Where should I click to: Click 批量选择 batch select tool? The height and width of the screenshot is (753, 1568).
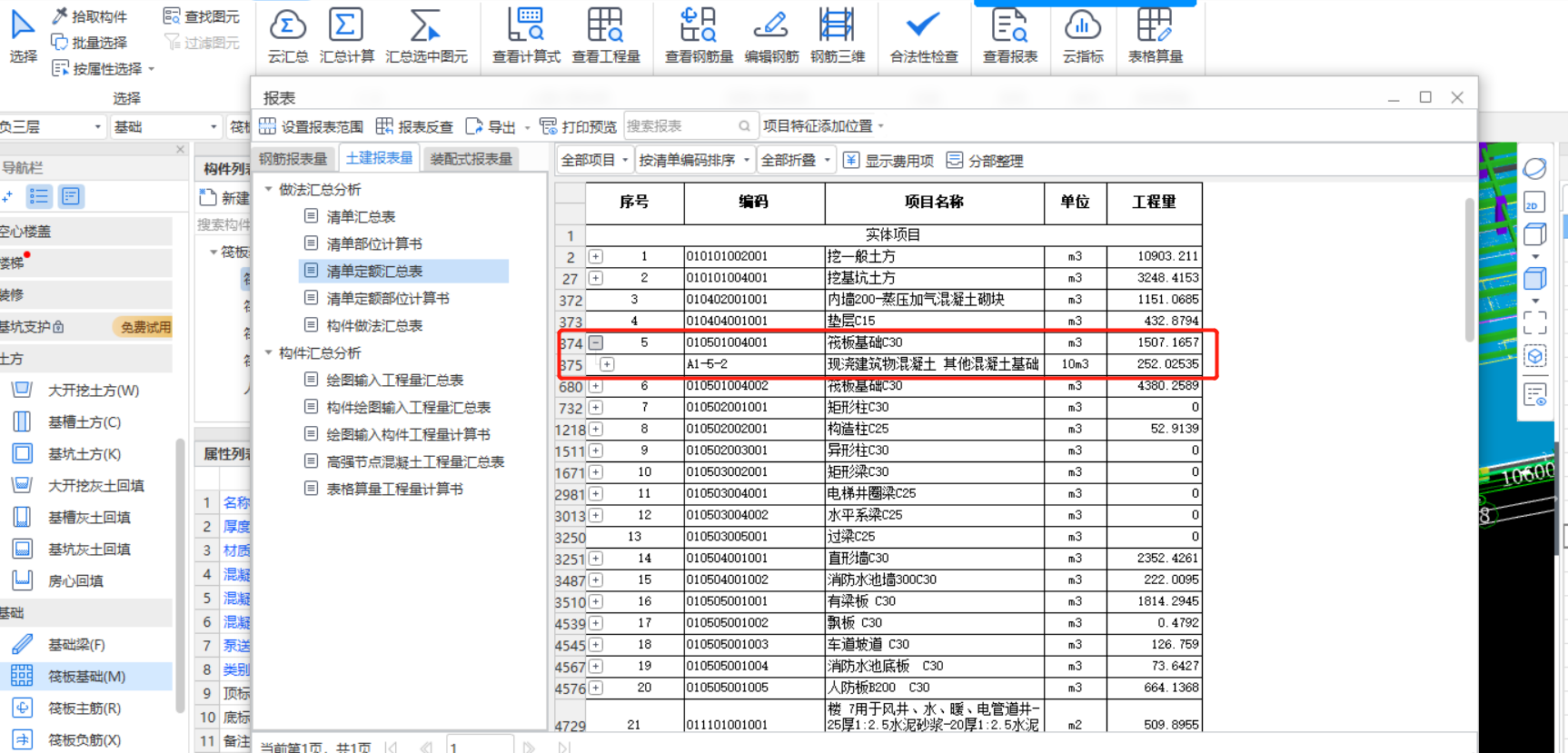89,42
